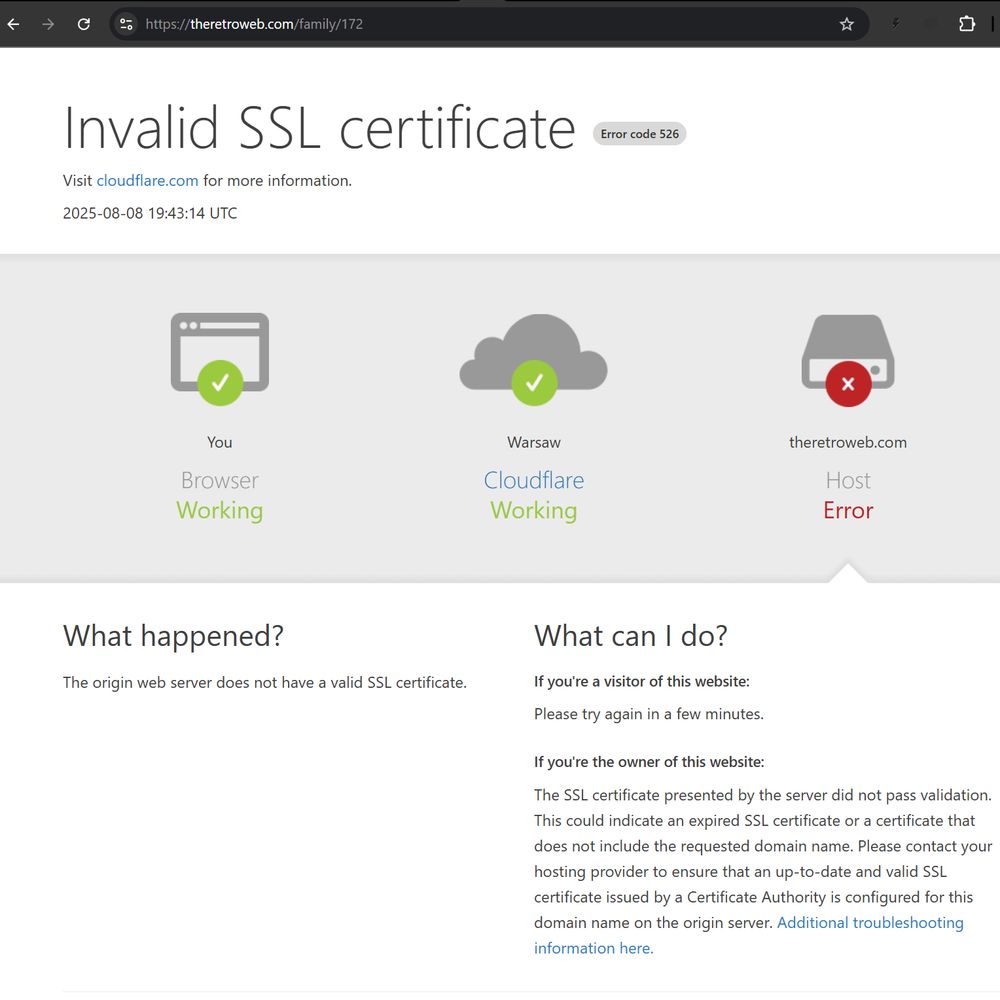
Task: Open the cloudflare.com link
Action: pyautogui.click(x=147, y=180)
